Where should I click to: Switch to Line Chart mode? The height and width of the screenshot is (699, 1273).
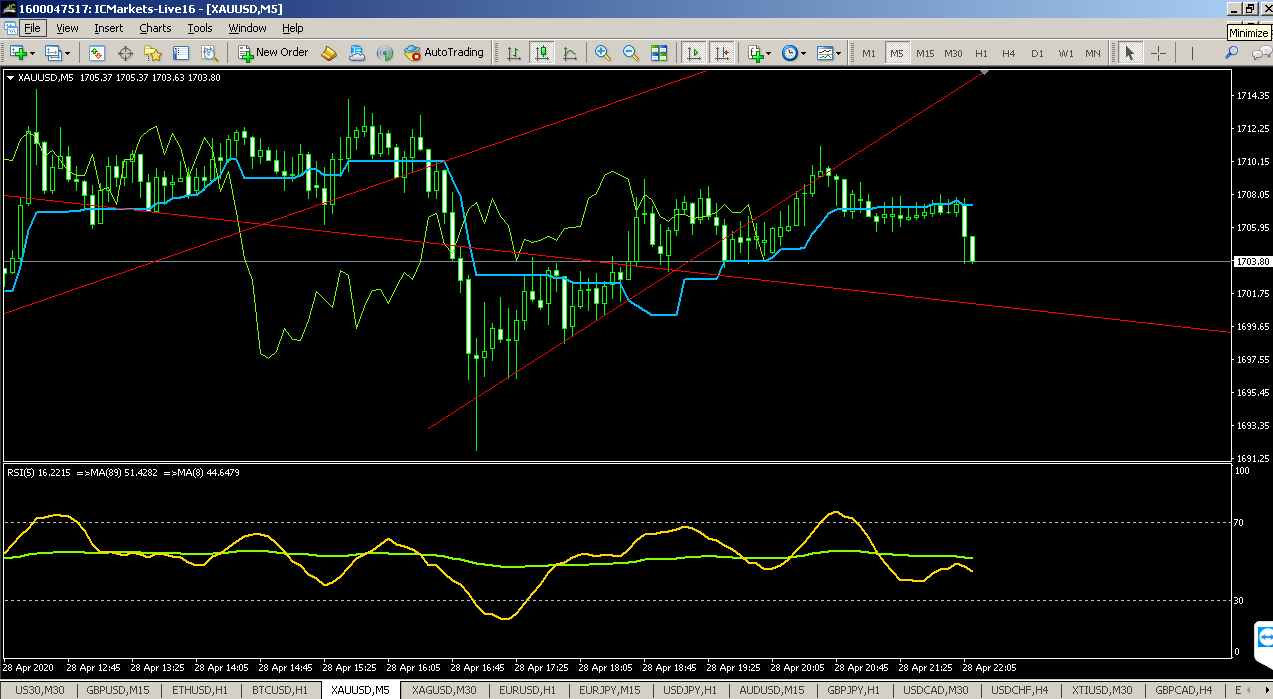point(569,53)
